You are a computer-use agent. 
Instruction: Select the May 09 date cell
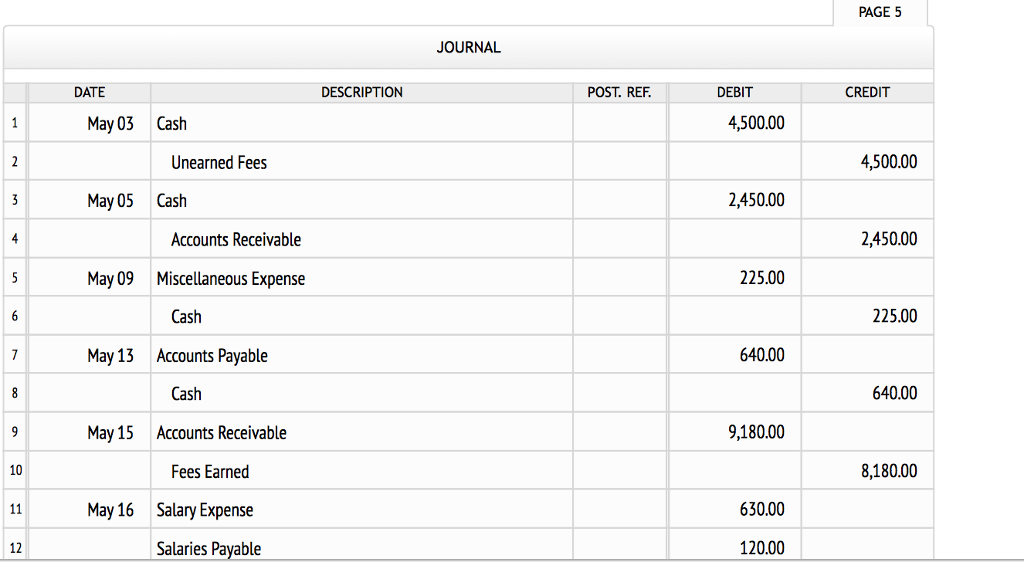click(89, 277)
